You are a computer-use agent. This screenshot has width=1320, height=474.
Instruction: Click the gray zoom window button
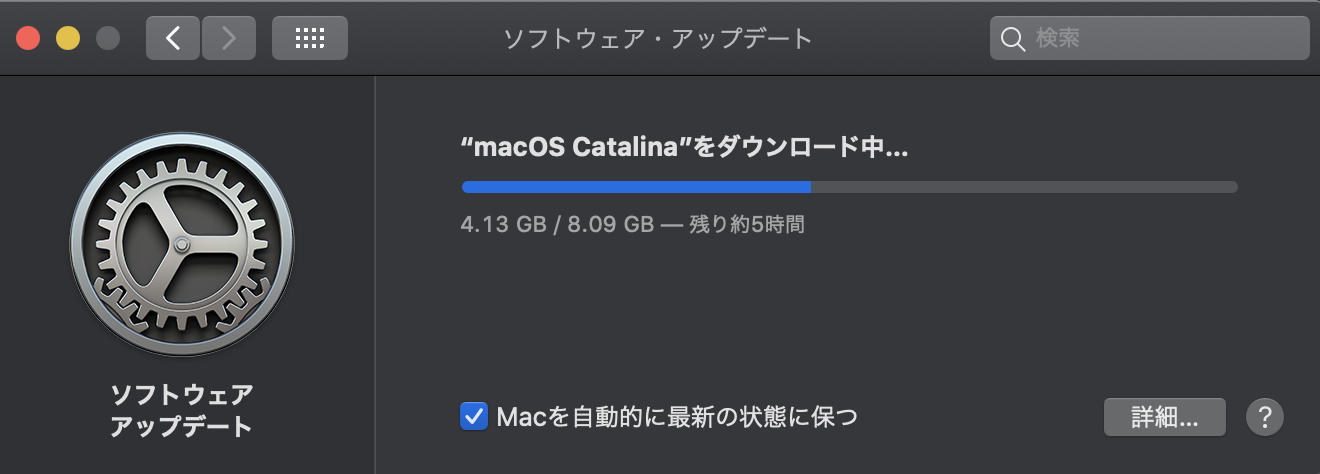coord(107,39)
